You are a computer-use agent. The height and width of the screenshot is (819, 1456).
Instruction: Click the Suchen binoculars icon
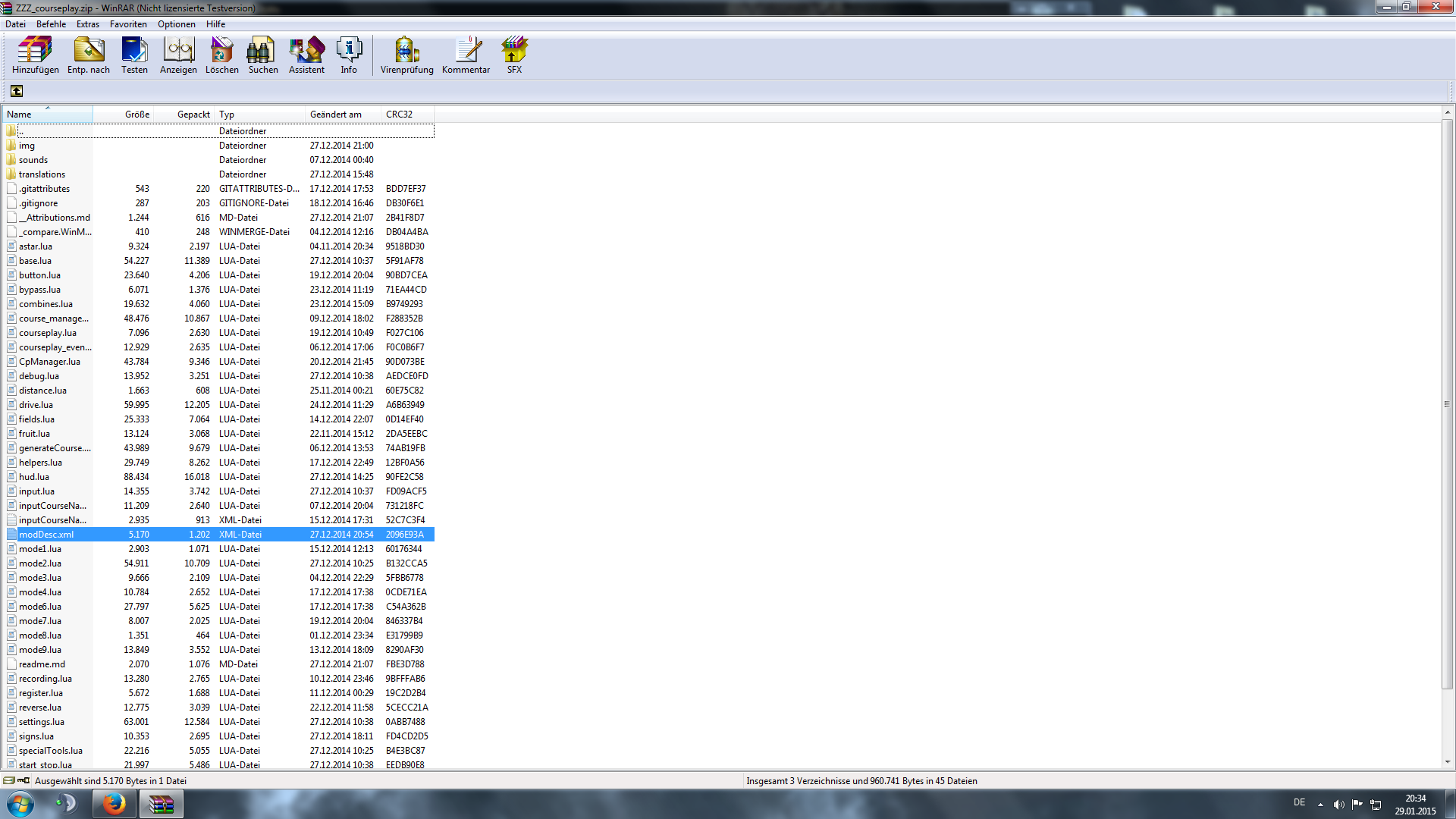point(263,55)
